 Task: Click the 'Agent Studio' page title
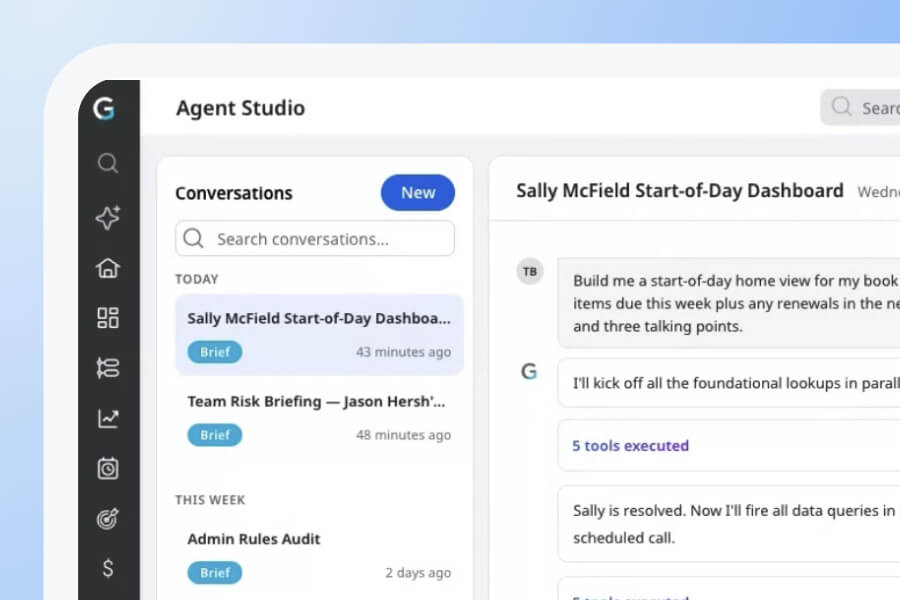coord(240,108)
